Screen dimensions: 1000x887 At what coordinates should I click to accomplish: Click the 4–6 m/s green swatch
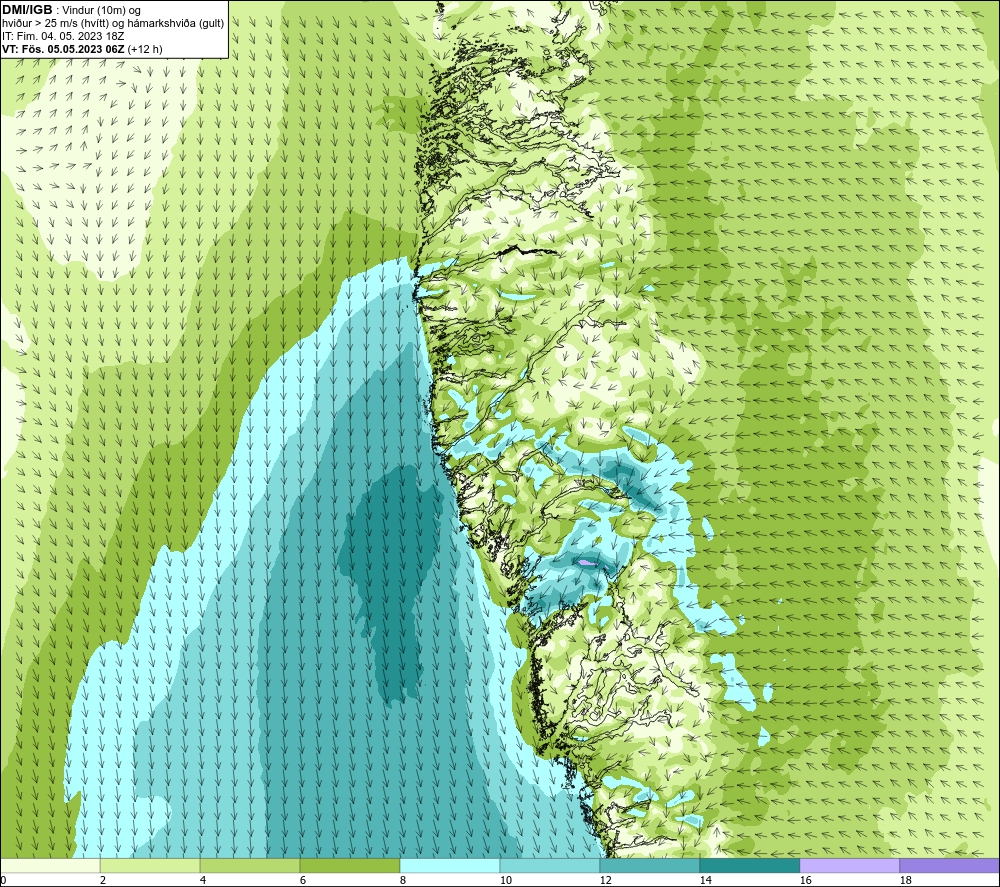pos(250,865)
